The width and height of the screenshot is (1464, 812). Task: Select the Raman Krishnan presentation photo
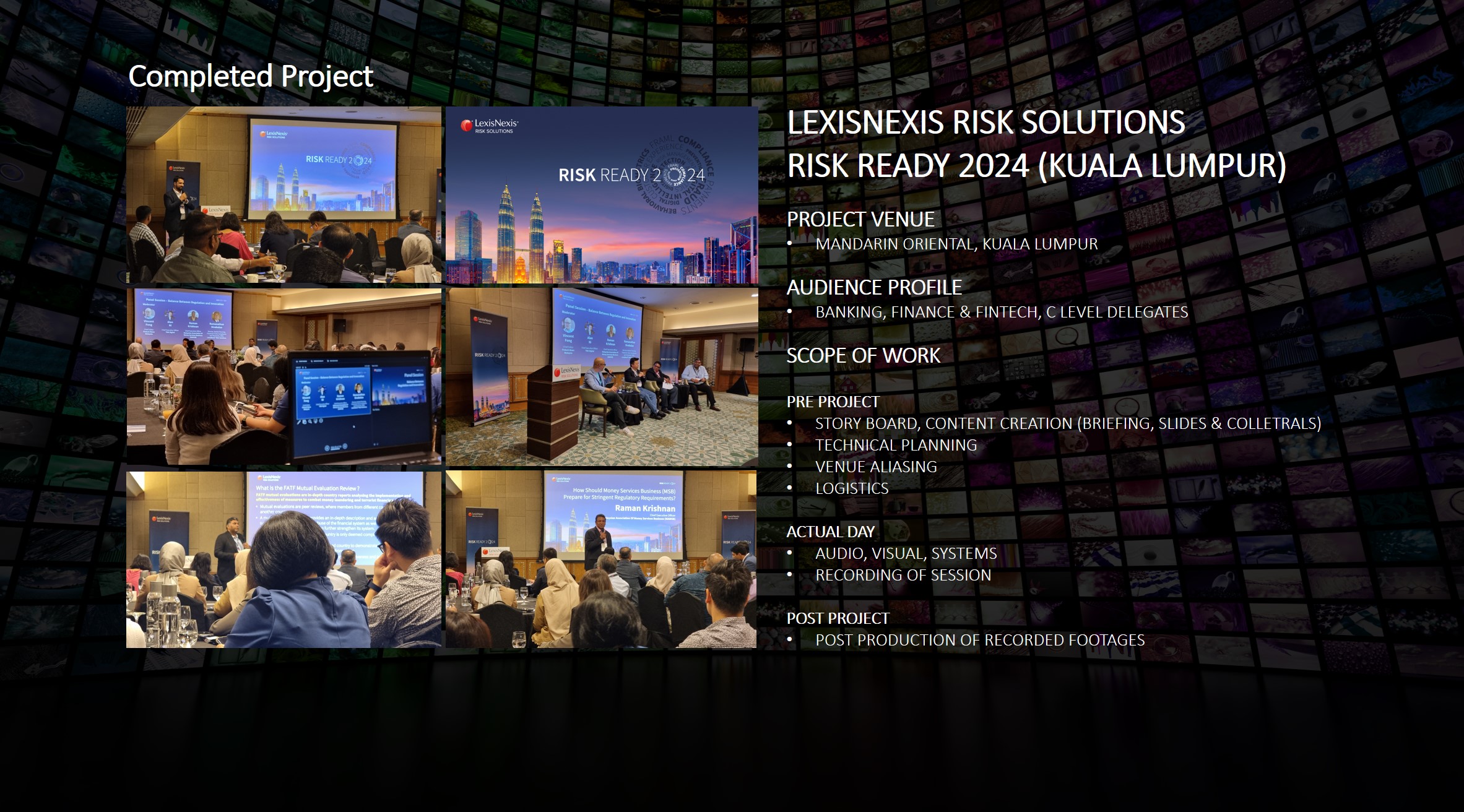click(601, 559)
